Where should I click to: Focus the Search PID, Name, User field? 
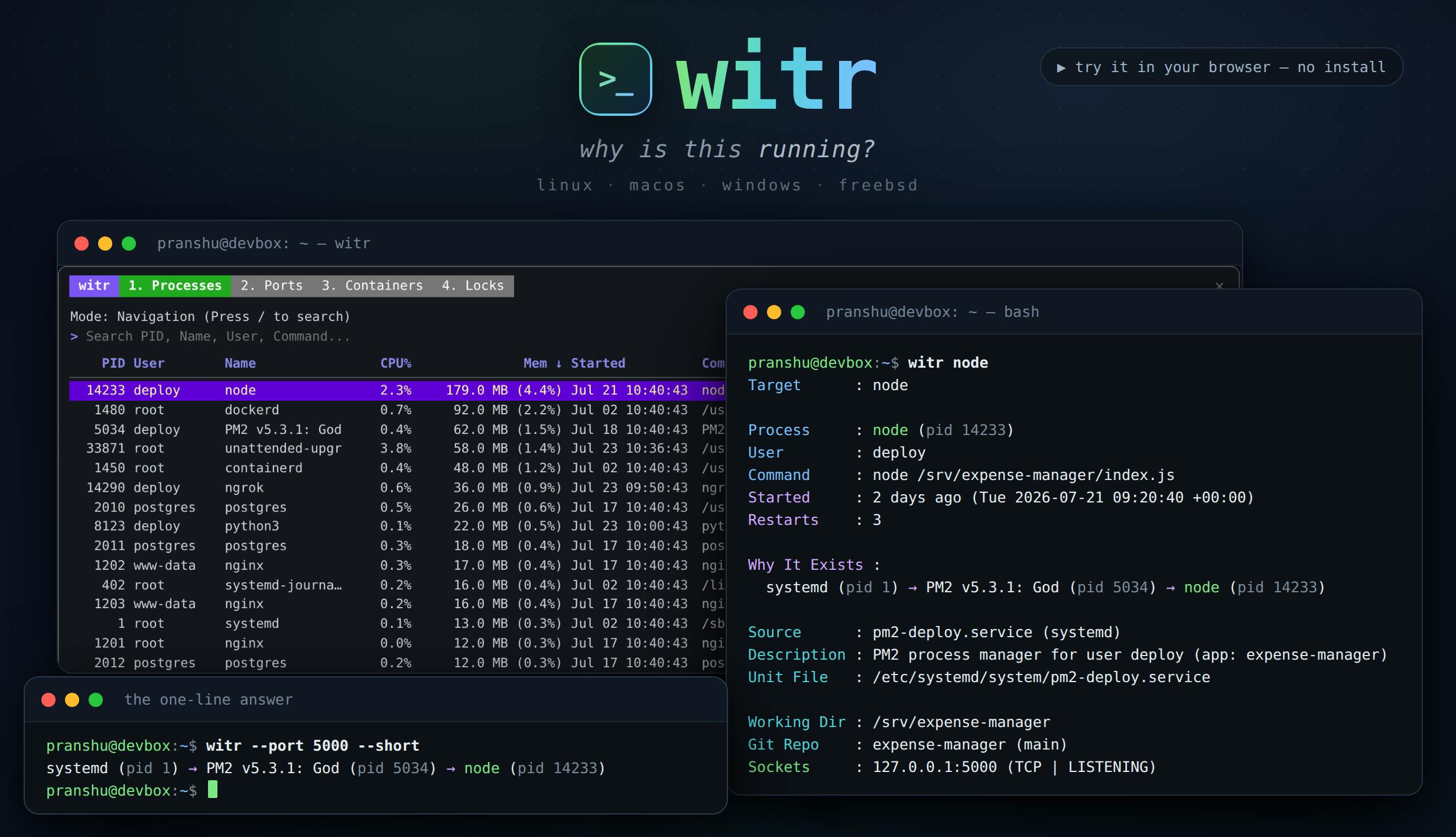pyautogui.click(x=217, y=336)
